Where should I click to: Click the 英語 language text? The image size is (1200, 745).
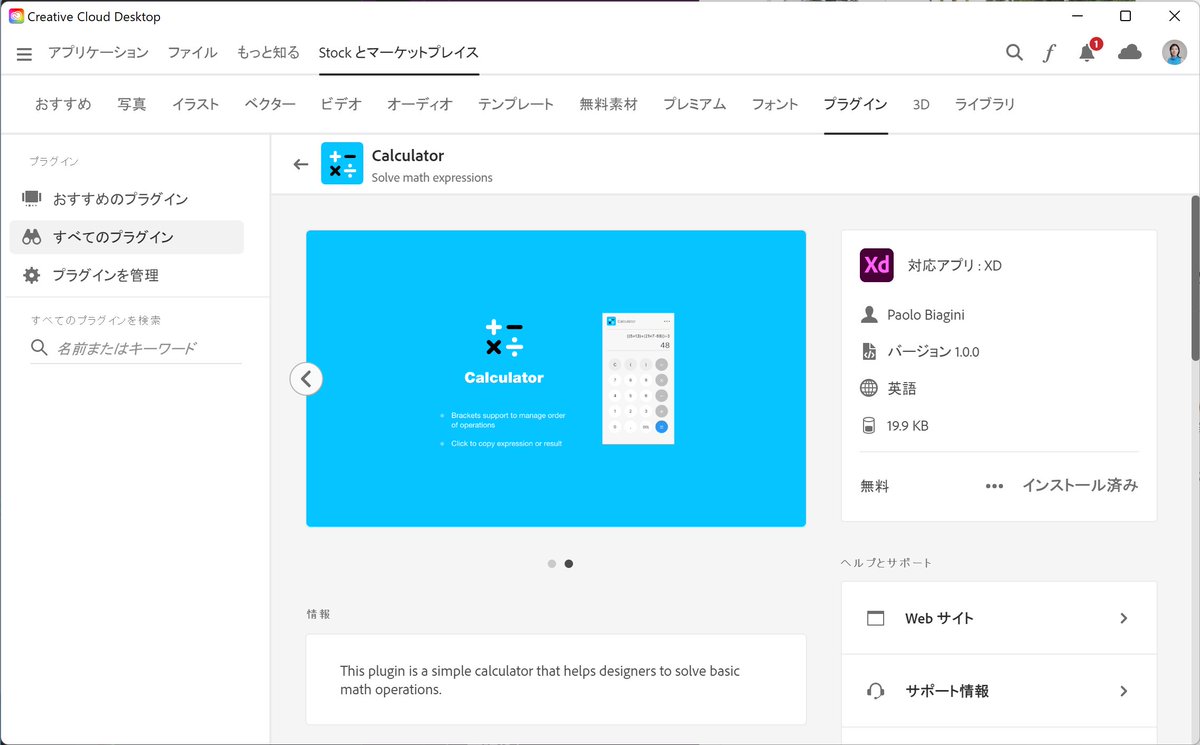tap(902, 388)
